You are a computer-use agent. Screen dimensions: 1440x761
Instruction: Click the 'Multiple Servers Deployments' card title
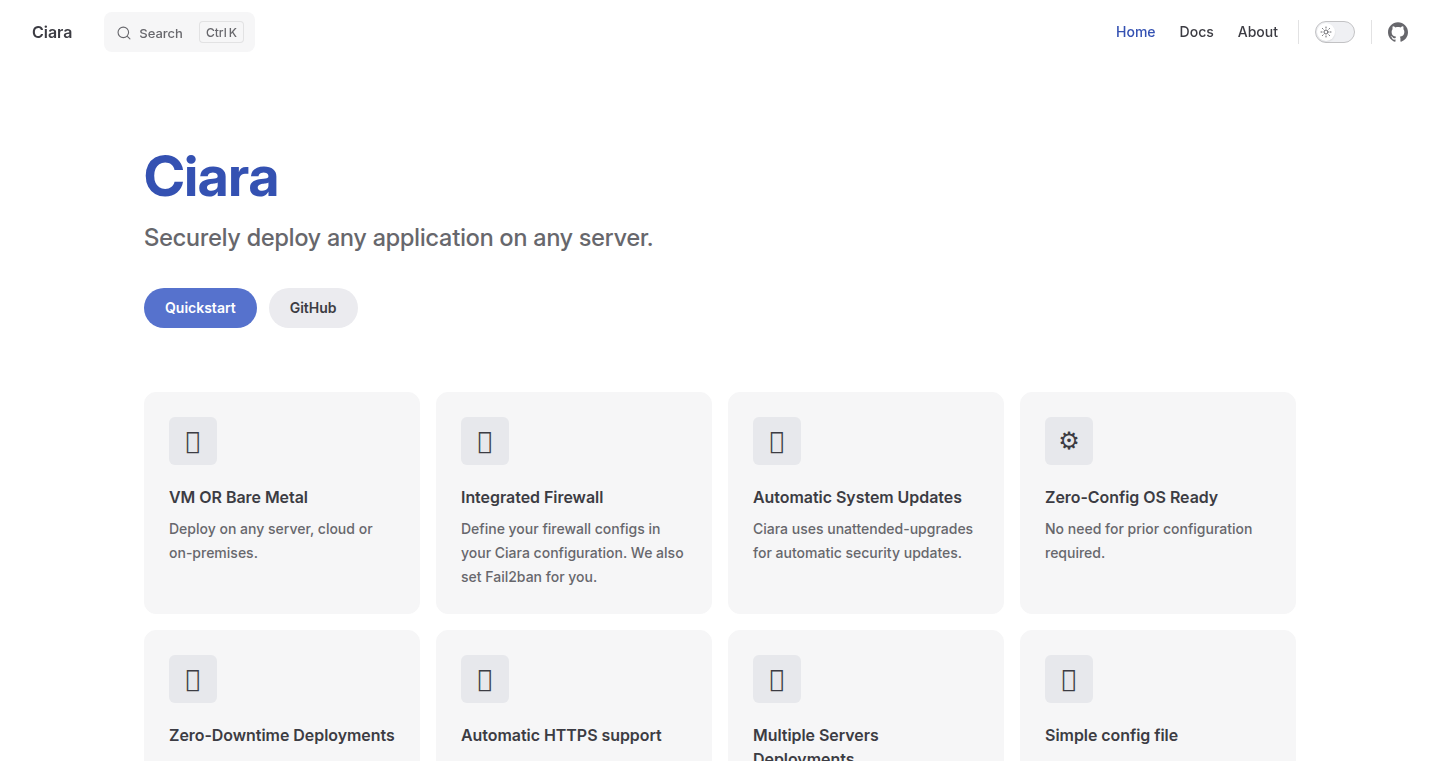(816, 746)
